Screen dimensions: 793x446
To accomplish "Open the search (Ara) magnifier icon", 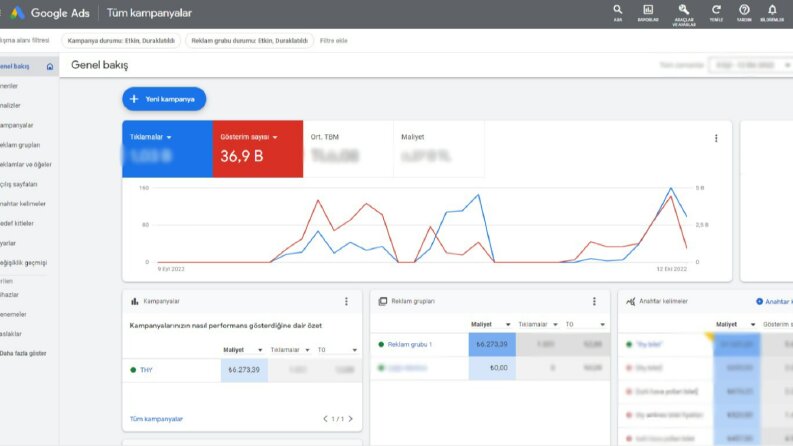I will pyautogui.click(x=618, y=10).
